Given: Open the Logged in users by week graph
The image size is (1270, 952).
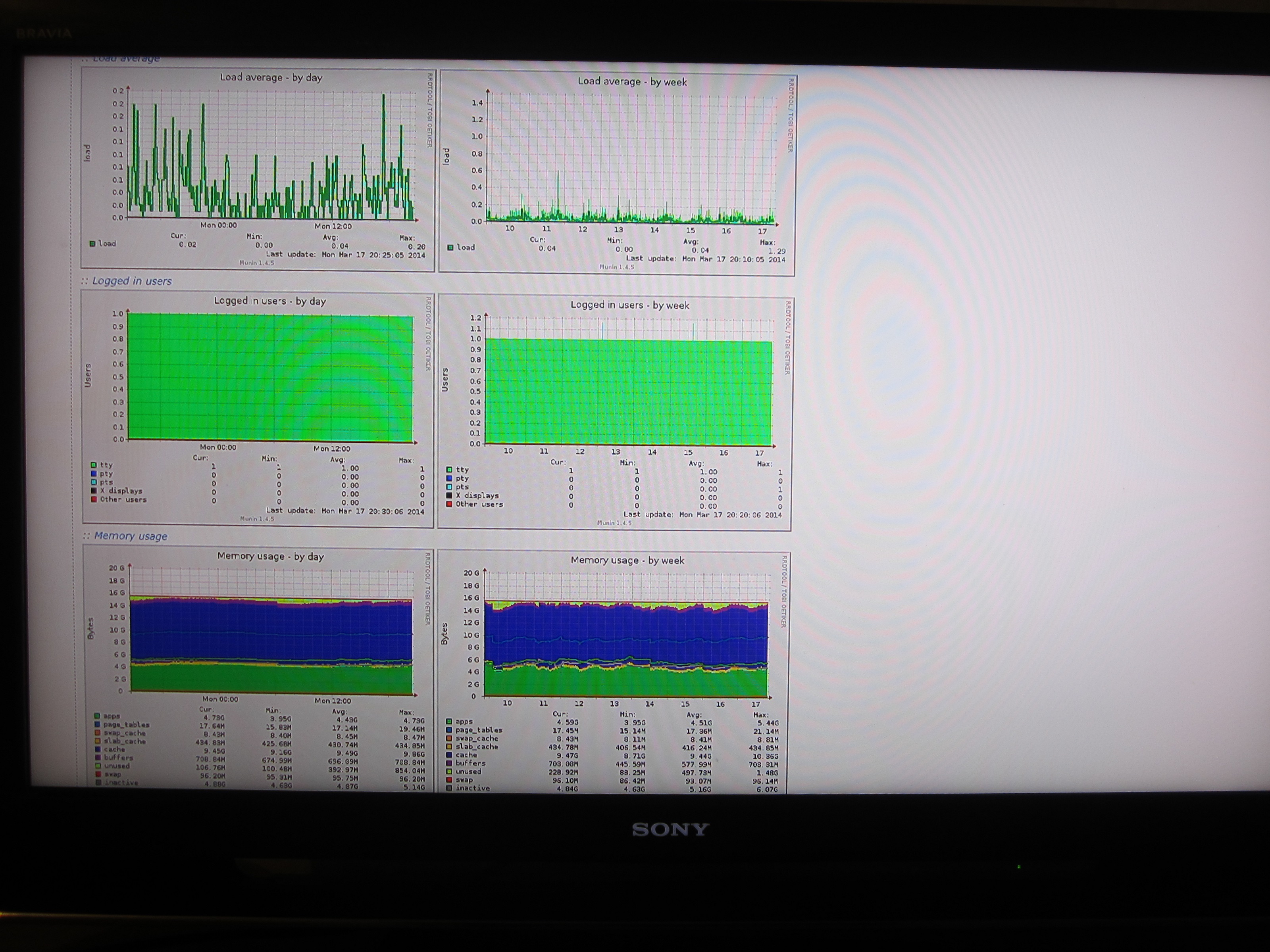Looking at the screenshot, I should tap(615, 413).
